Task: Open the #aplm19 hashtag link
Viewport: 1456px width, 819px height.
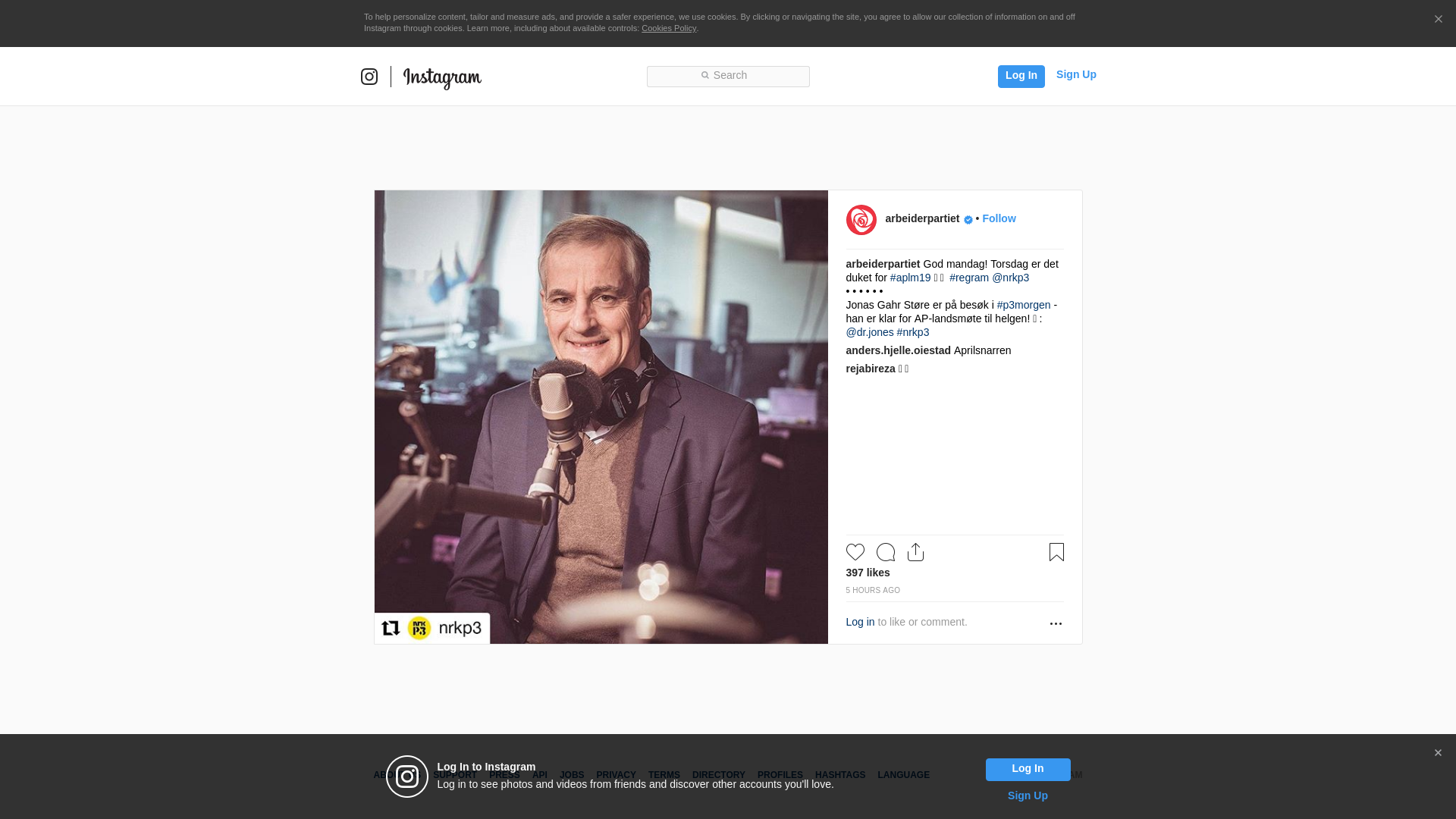Action: [x=910, y=278]
